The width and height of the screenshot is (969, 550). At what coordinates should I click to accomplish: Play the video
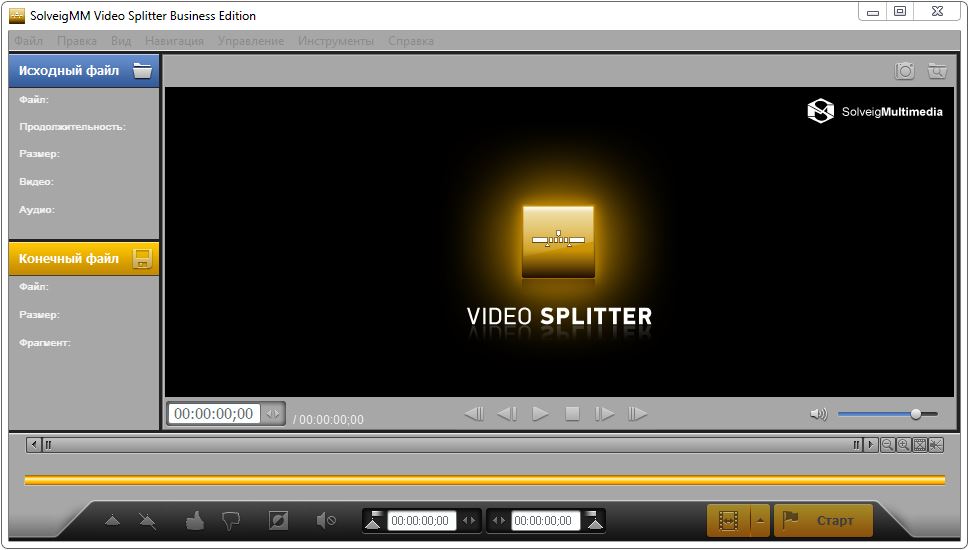[540, 413]
